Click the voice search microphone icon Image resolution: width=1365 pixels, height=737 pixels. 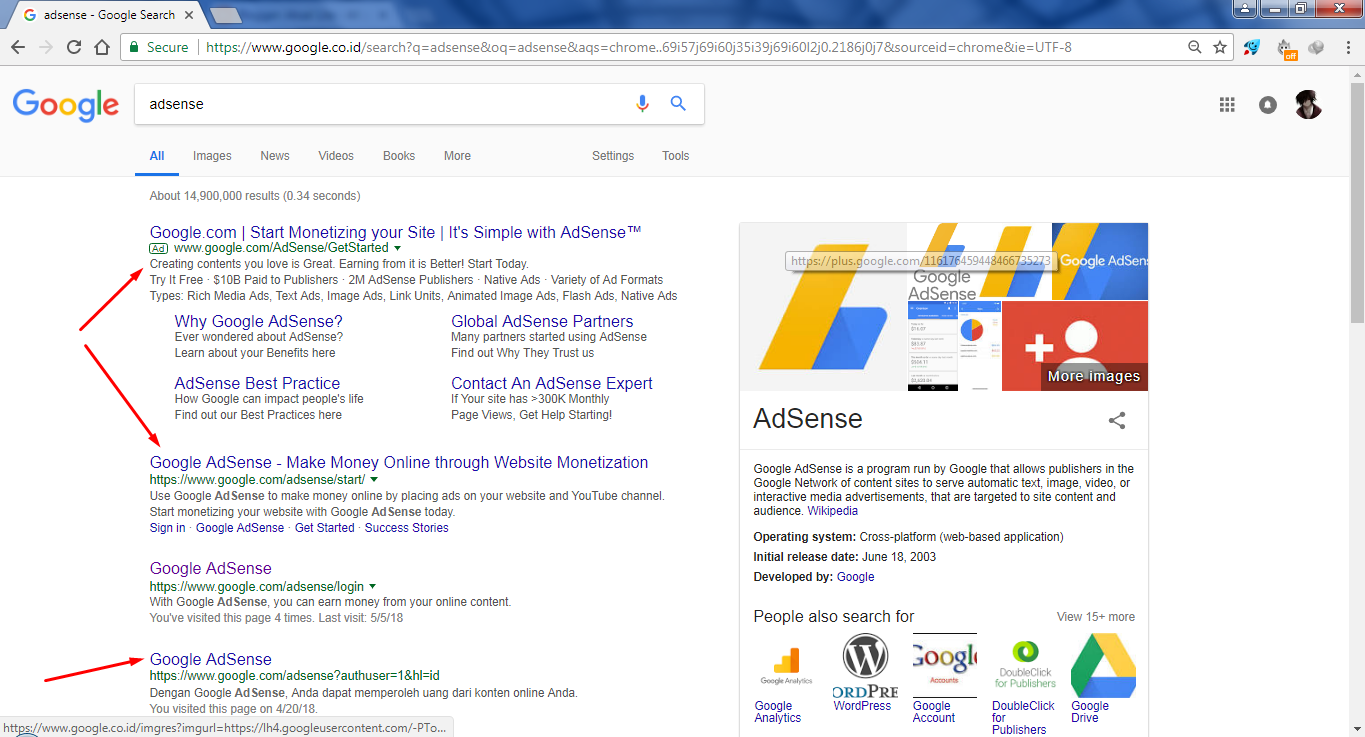(642, 102)
